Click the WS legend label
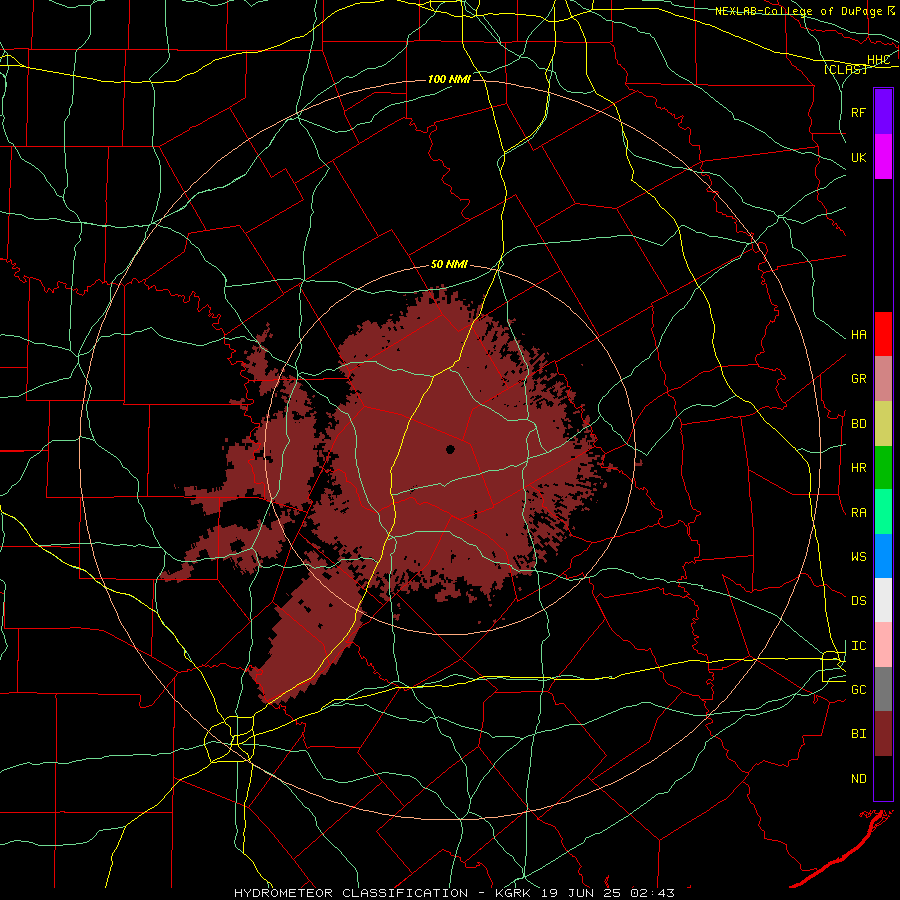 click(858, 557)
